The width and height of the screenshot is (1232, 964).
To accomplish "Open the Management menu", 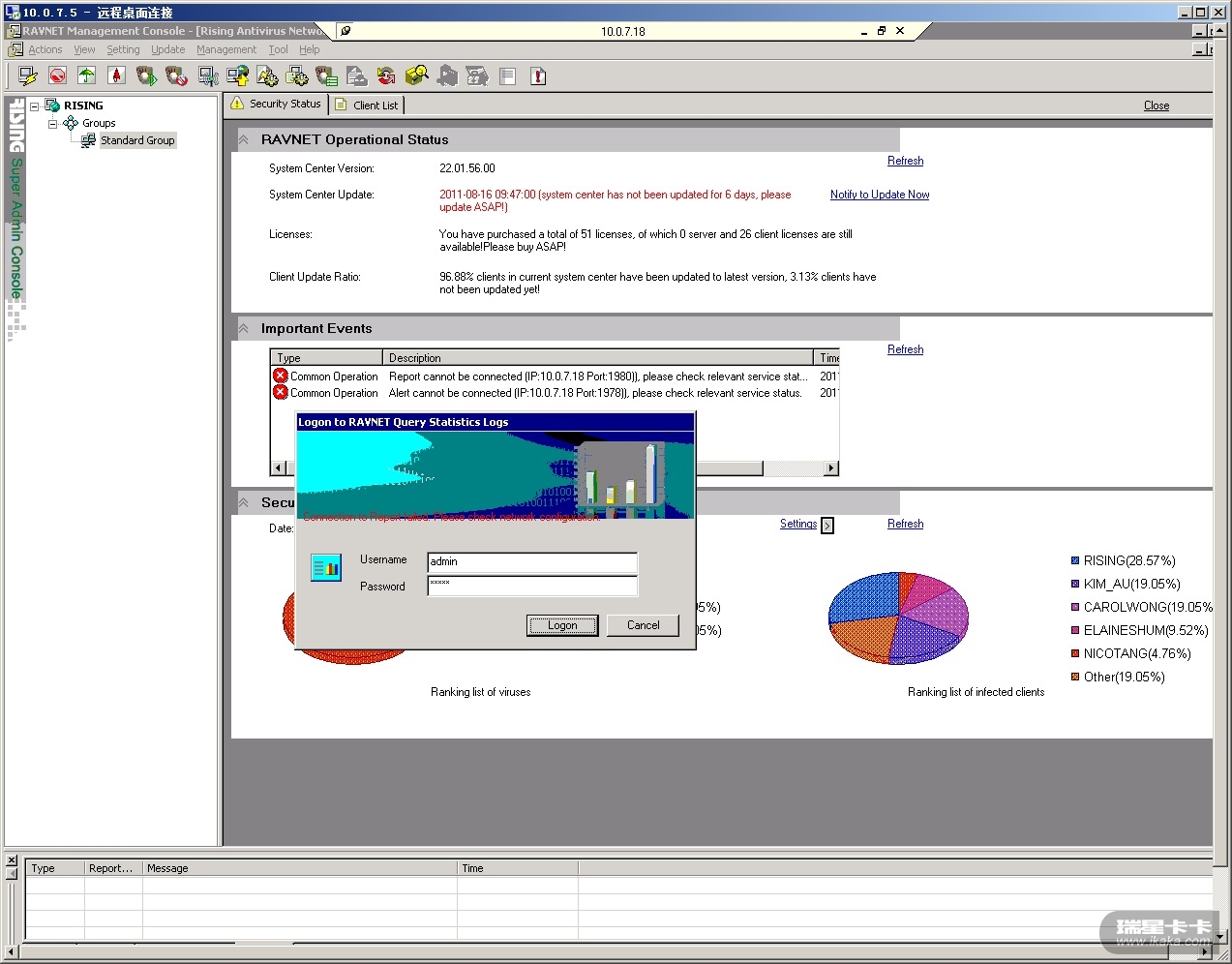I will (x=226, y=49).
